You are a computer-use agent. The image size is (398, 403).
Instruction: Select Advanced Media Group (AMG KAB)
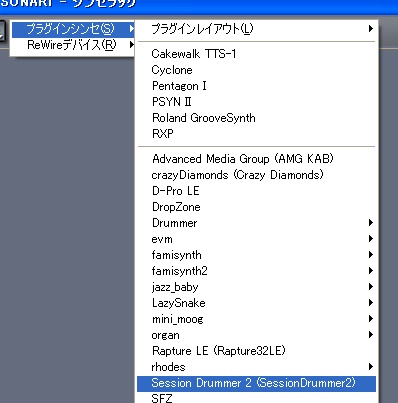click(x=256, y=159)
